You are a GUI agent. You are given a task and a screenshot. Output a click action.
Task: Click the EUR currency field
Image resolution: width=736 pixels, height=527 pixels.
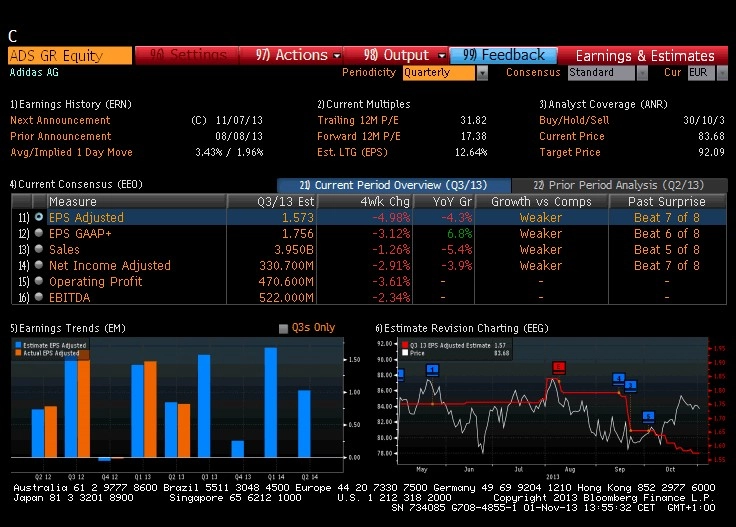[701, 73]
